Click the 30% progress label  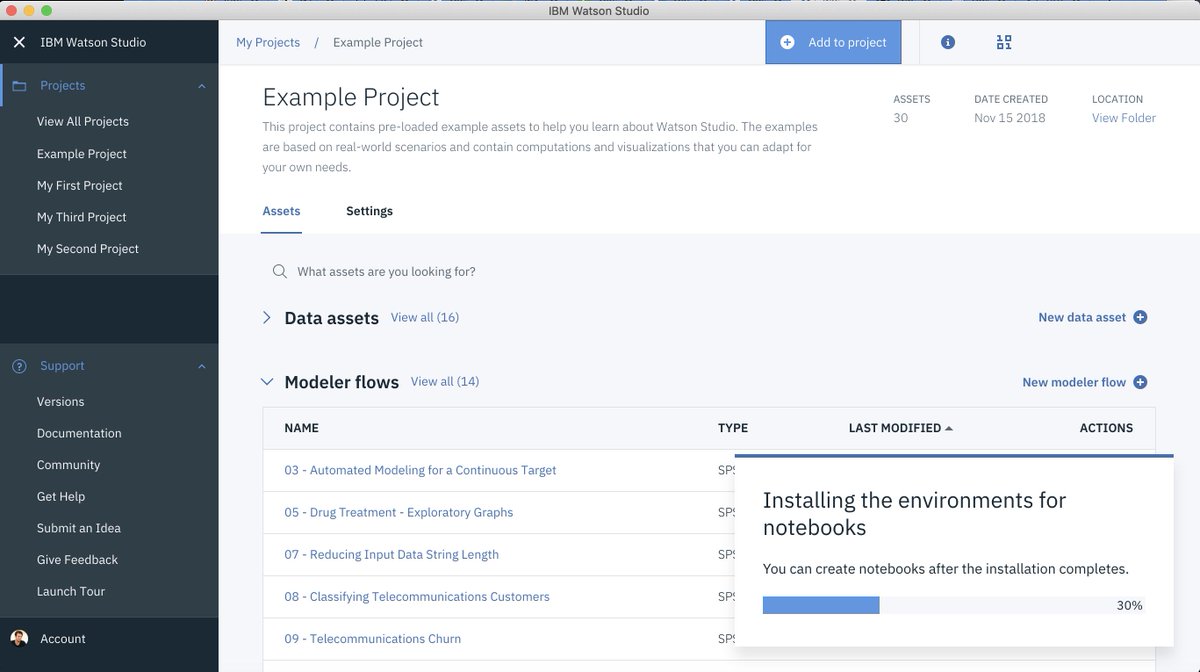(1130, 605)
